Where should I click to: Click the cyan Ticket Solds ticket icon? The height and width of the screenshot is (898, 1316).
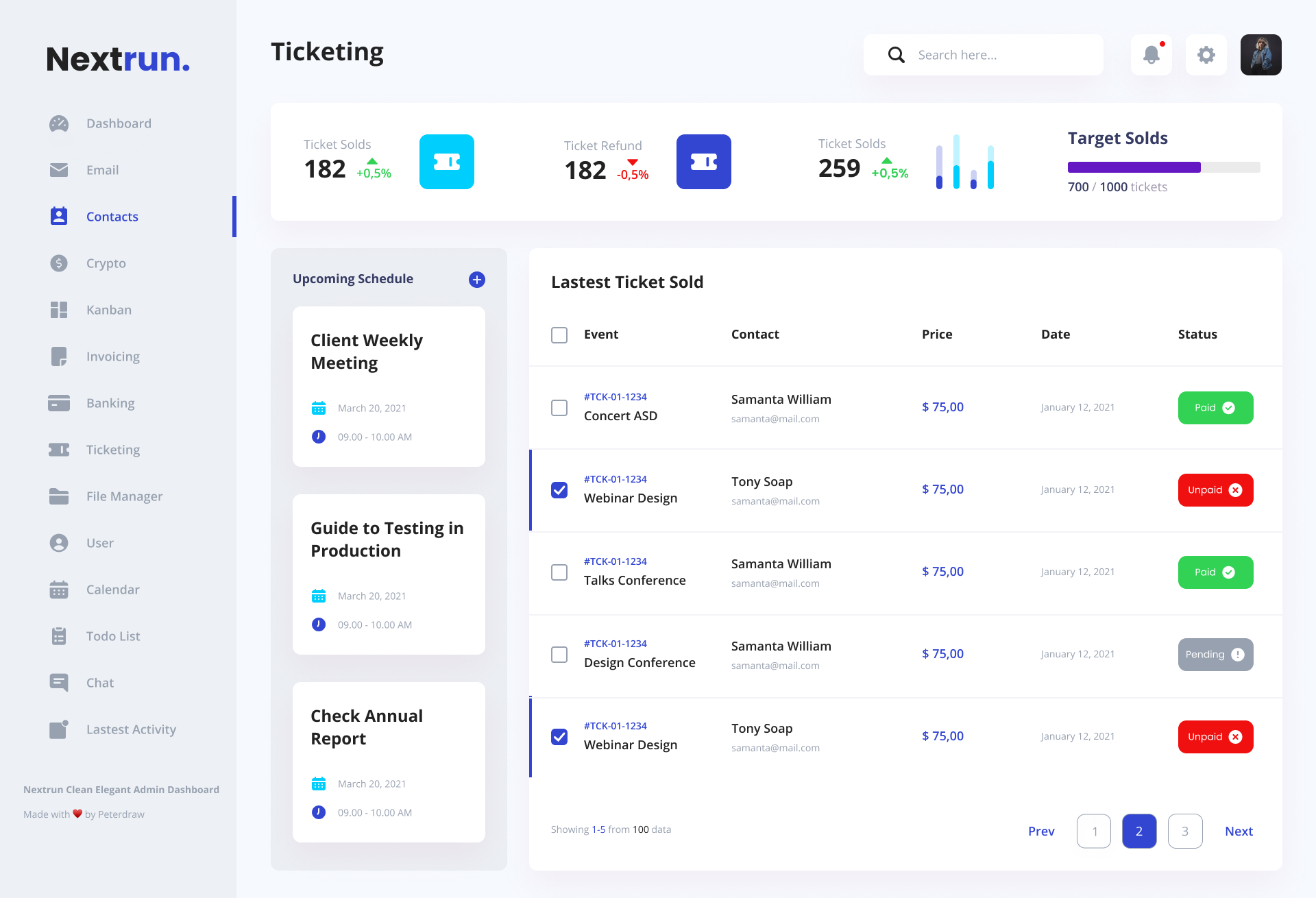[447, 162]
